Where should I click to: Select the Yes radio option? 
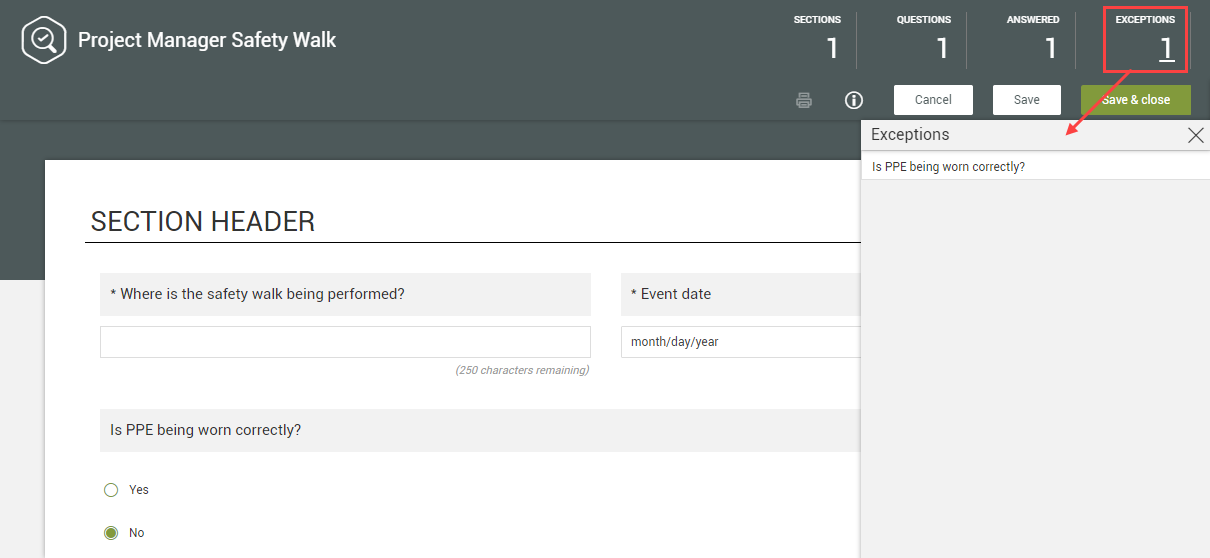[111, 490]
